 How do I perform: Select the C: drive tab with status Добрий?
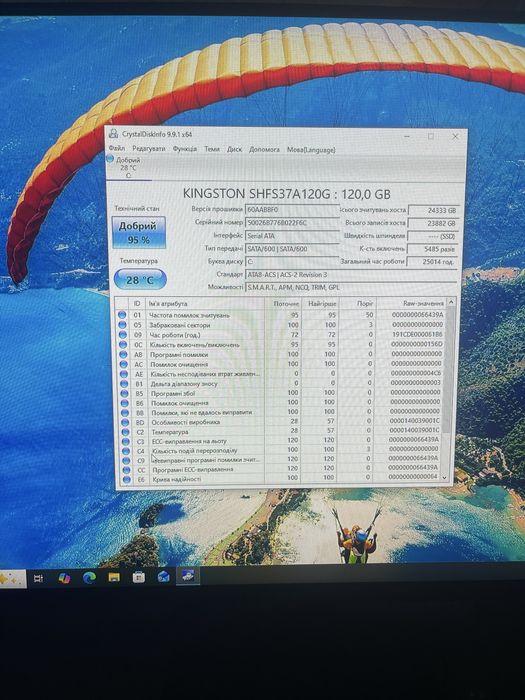(125, 167)
